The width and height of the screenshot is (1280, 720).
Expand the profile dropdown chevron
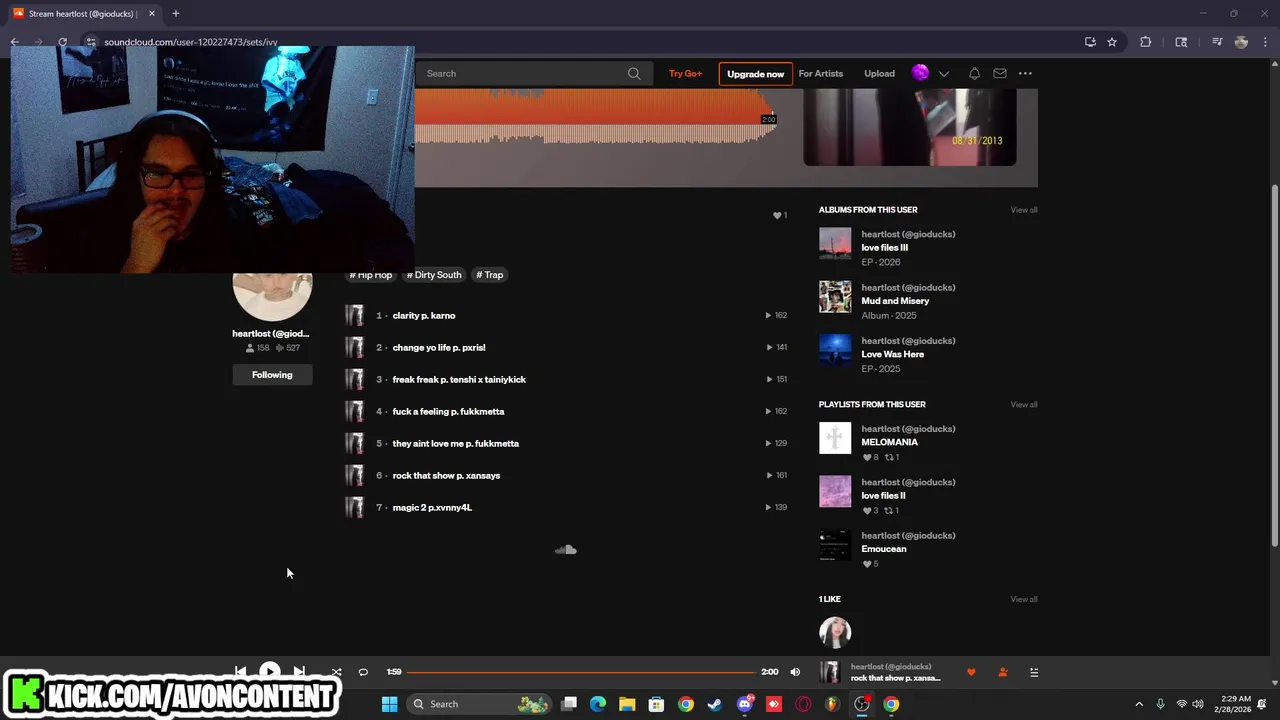pyautogui.click(x=943, y=73)
